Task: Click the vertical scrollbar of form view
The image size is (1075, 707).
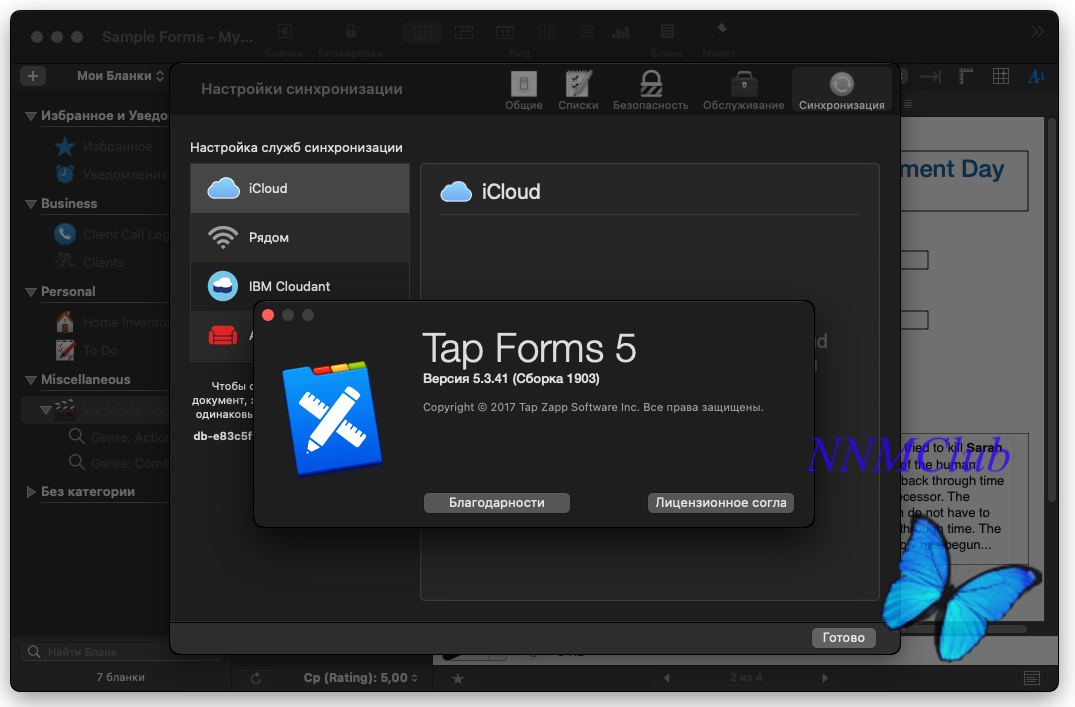Action: coord(1052,309)
